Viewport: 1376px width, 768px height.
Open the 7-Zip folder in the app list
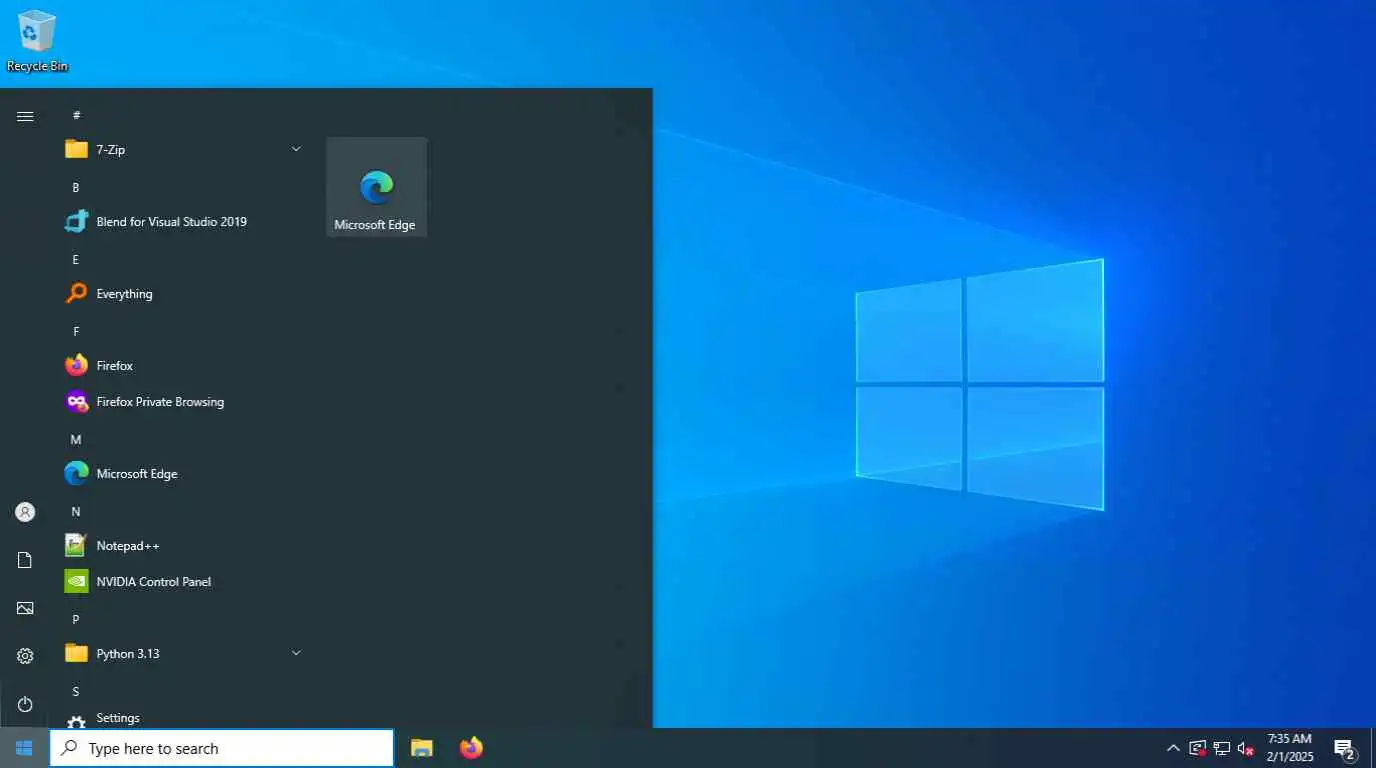[185, 149]
